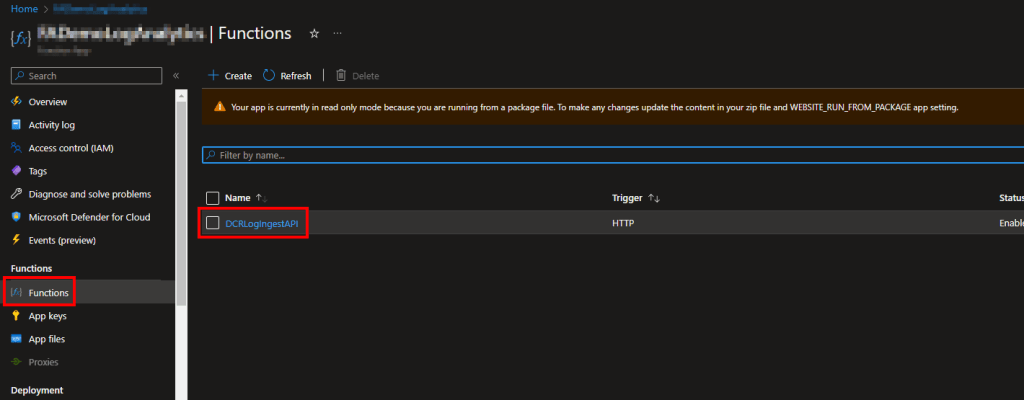Click the favorite star next to Functions title
The width and height of the screenshot is (1024, 400).
(314, 33)
